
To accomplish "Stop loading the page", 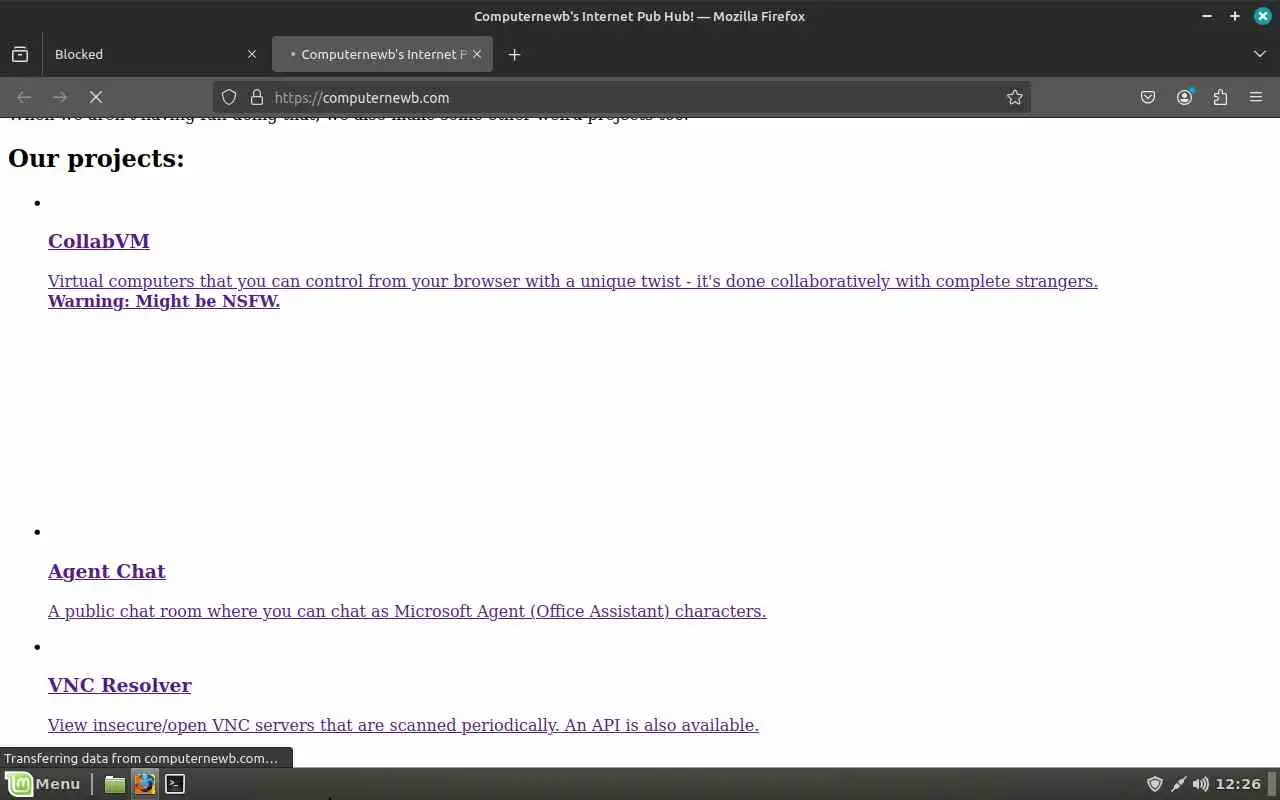I will pyautogui.click(x=96, y=97).
